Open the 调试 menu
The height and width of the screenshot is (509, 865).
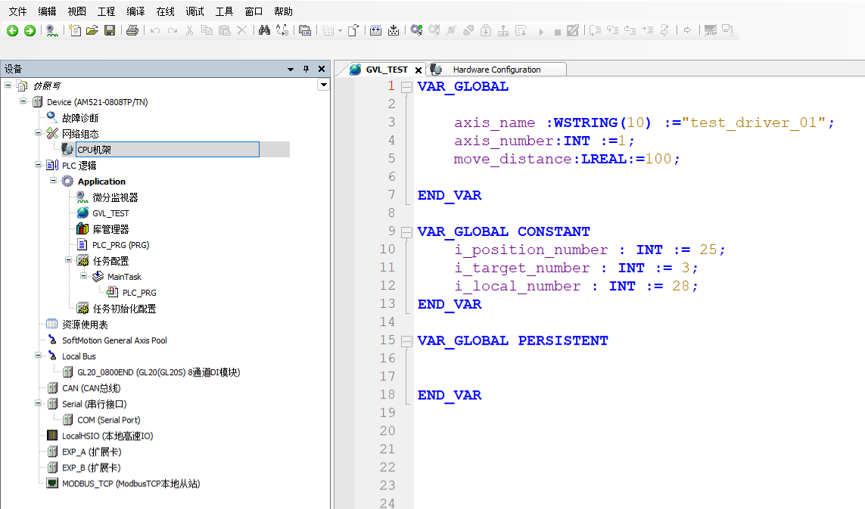coord(195,11)
